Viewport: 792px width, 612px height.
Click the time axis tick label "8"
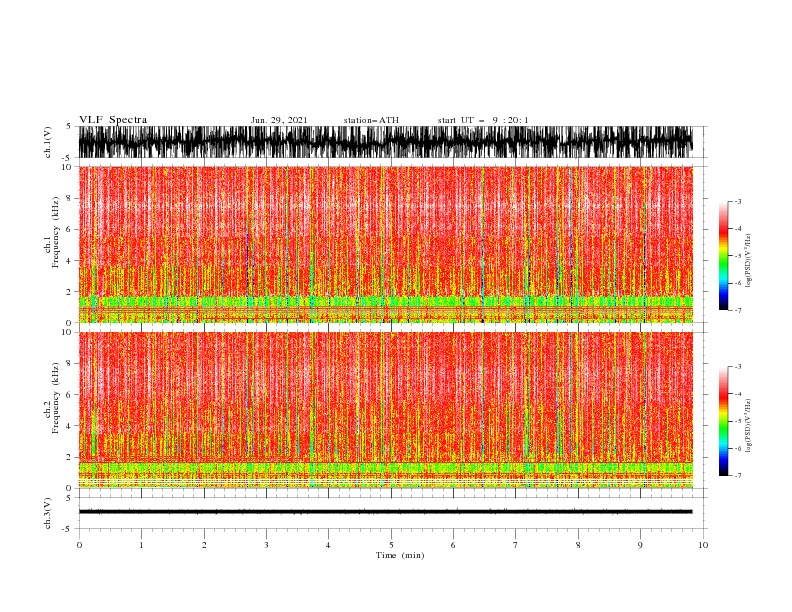pyautogui.click(x=578, y=545)
